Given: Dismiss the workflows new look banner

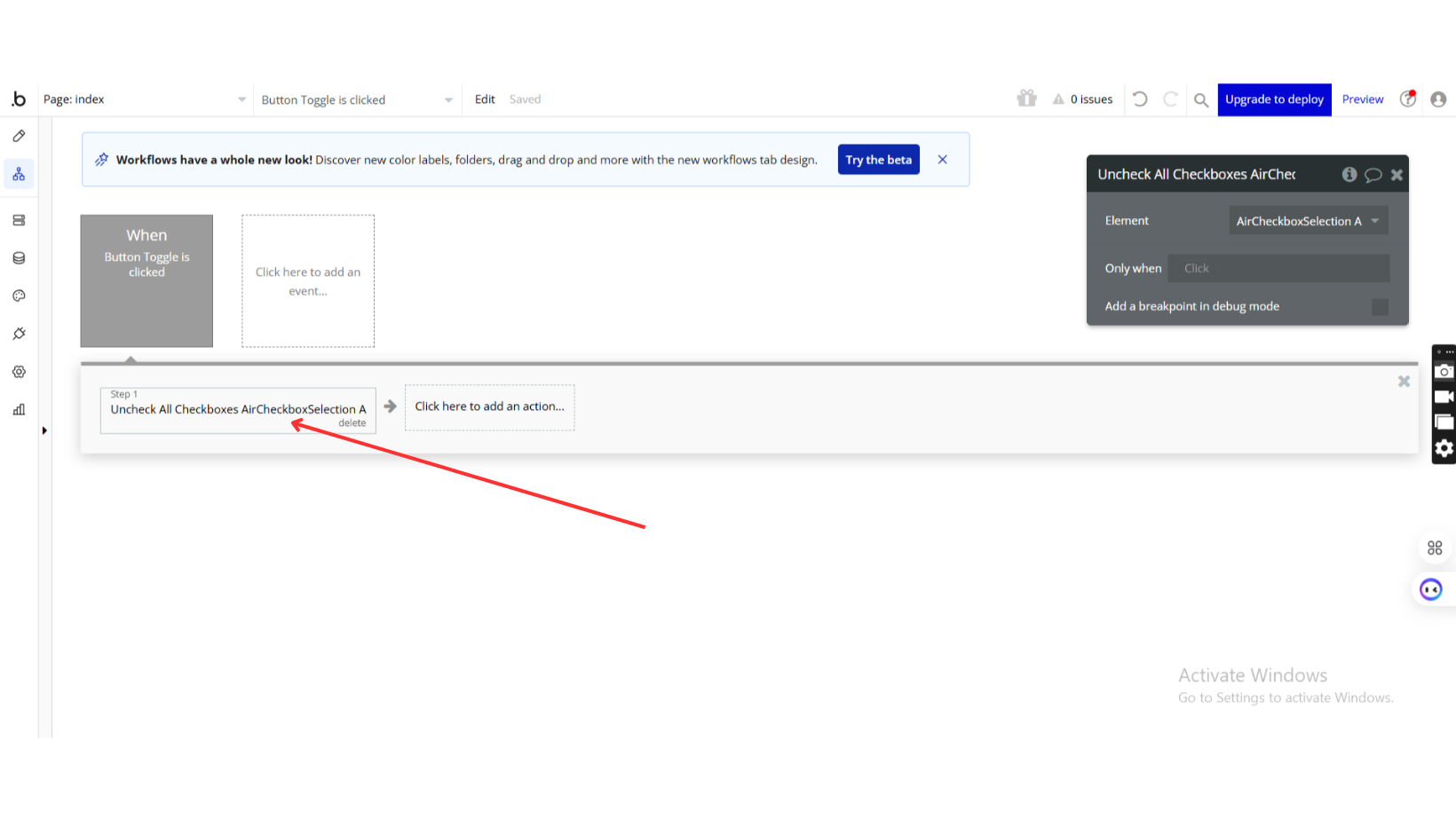Looking at the screenshot, I should point(943,160).
